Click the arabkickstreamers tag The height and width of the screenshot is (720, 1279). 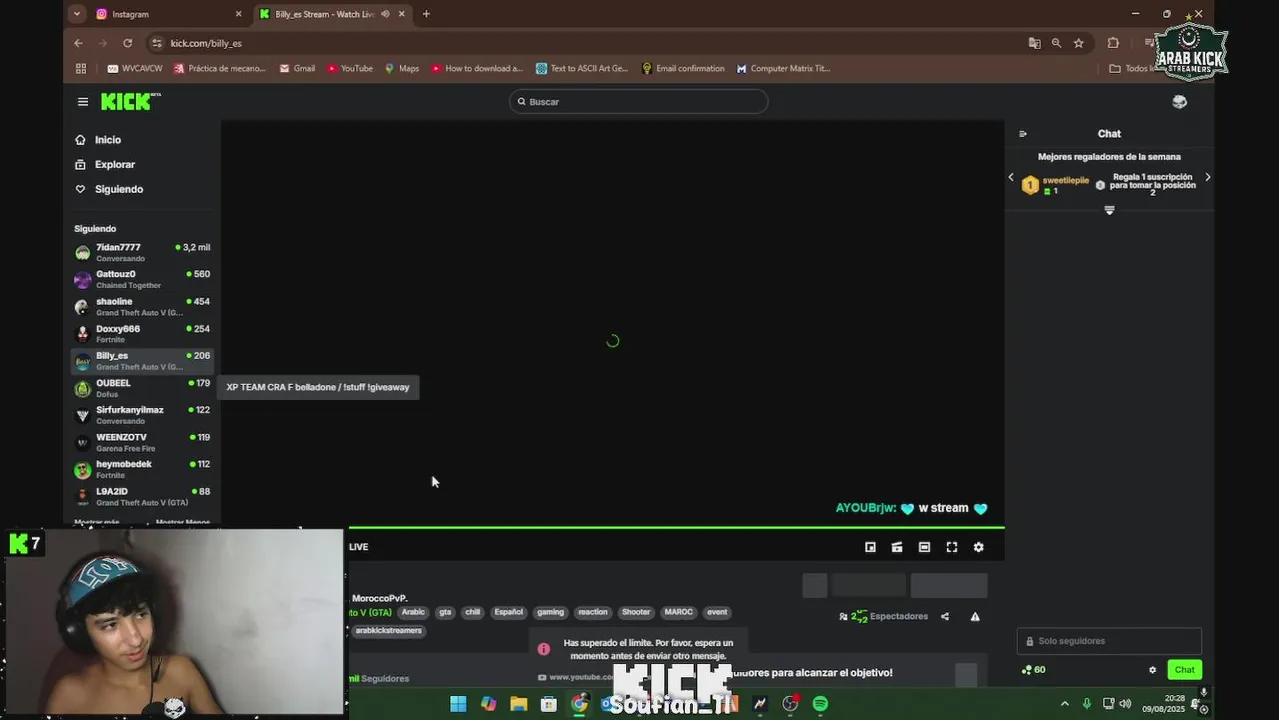click(x=388, y=631)
